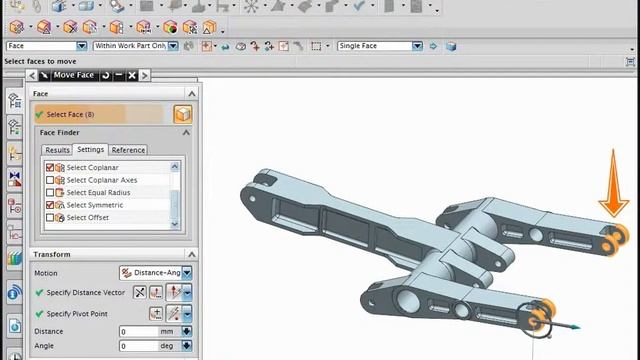The width and height of the screenshot is (640, 360).
Task: Click the blue arrow next to Single Face
Action: [x=433, y=46]
